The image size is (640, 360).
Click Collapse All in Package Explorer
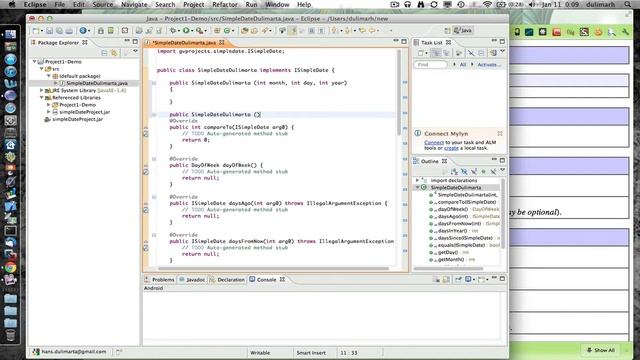pos(104,53)
